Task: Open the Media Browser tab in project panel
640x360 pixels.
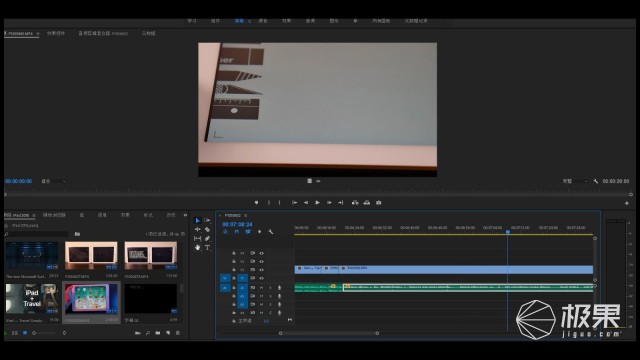Action: coord(54,215)
